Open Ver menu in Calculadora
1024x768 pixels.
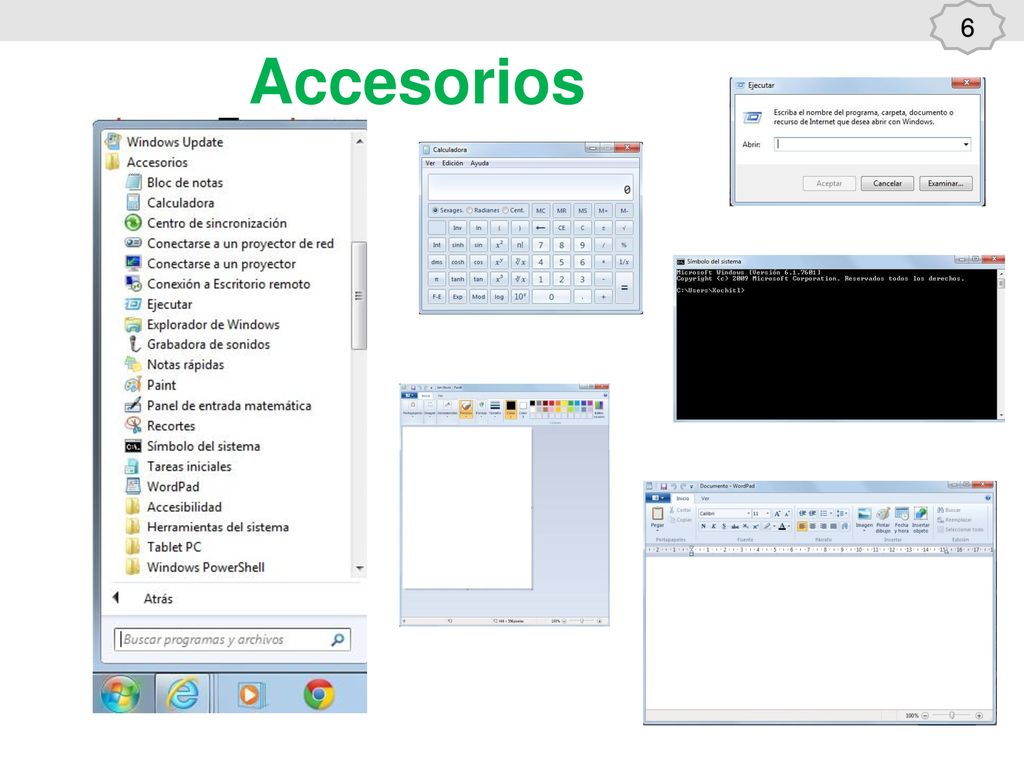430,163
